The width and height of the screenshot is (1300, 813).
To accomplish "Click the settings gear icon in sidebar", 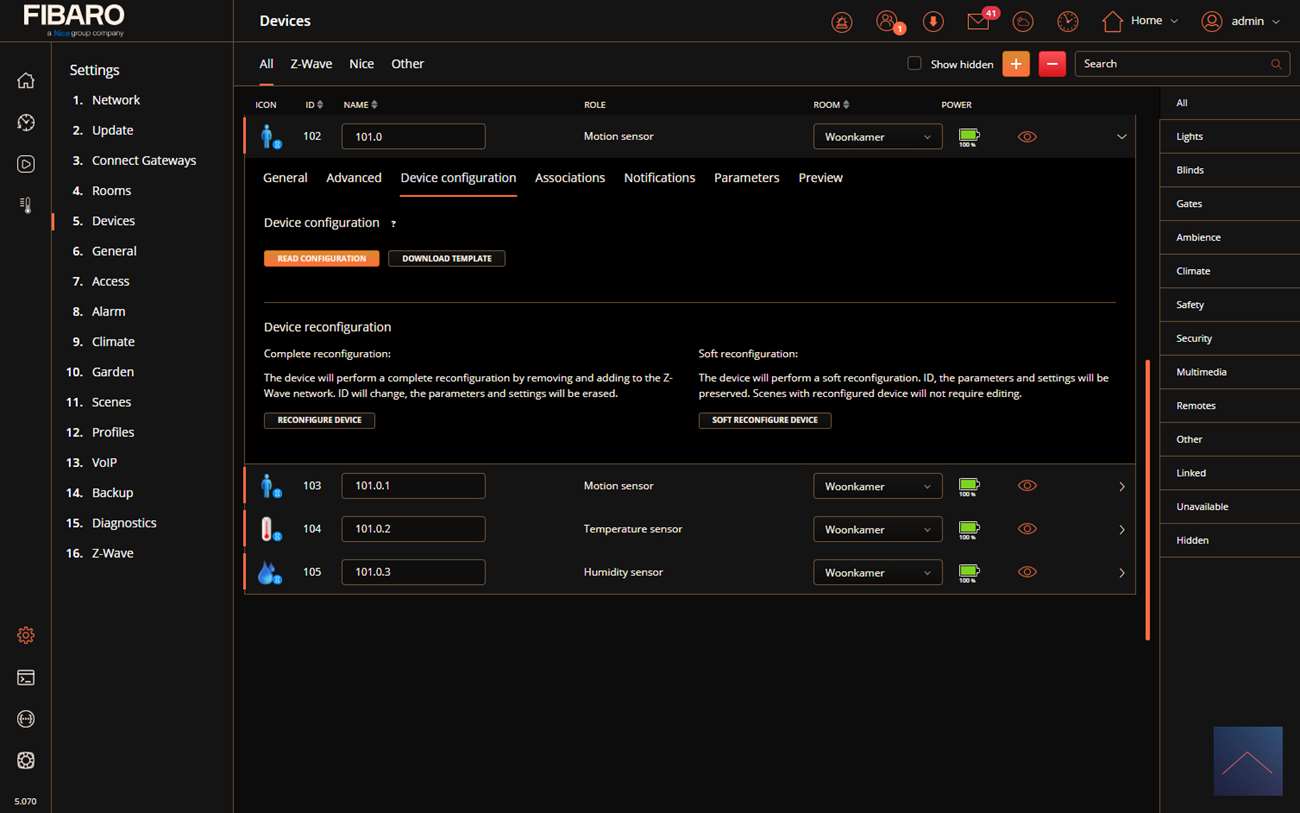I will (26, 635).
